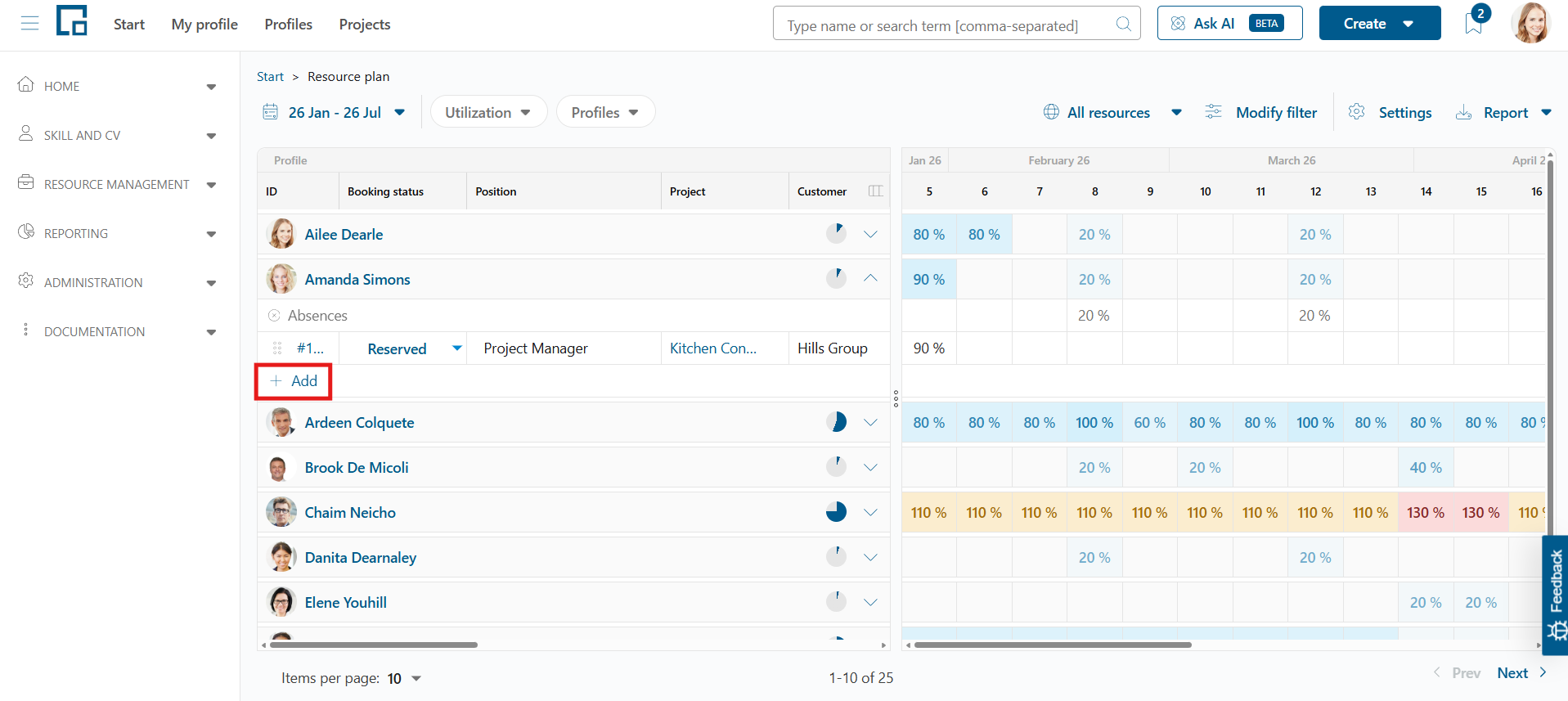Open the Projects top navigation item
The height and width of the screenshot is (701, 1568).
click(365, 24)
